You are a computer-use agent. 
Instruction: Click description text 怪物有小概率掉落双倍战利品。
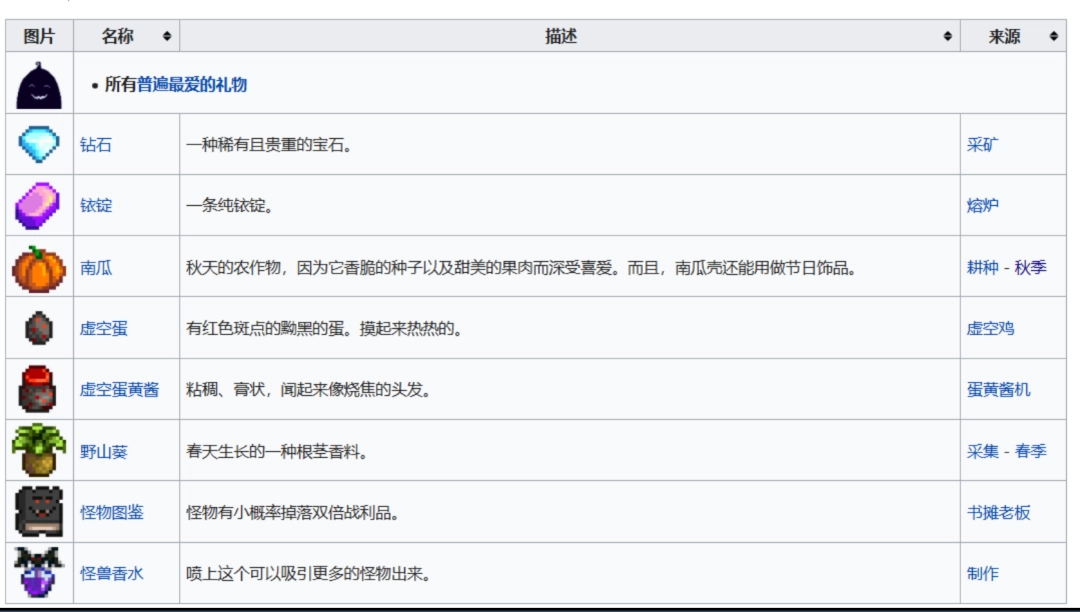tap(293, 512)
